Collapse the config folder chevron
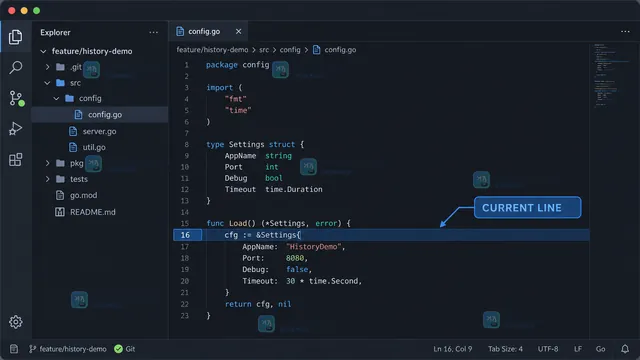Image resolution: width=640 pixels, height=360 pixels. point(56,98)
